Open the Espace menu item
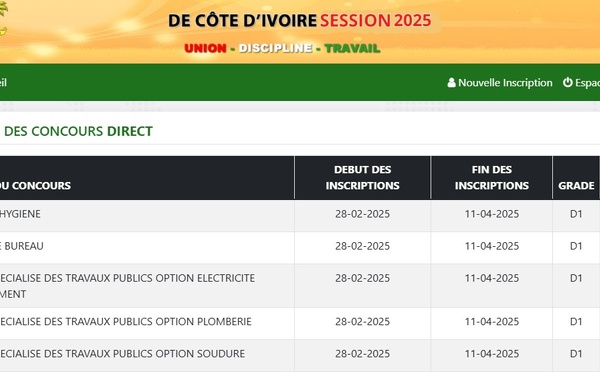 [581, 83]
